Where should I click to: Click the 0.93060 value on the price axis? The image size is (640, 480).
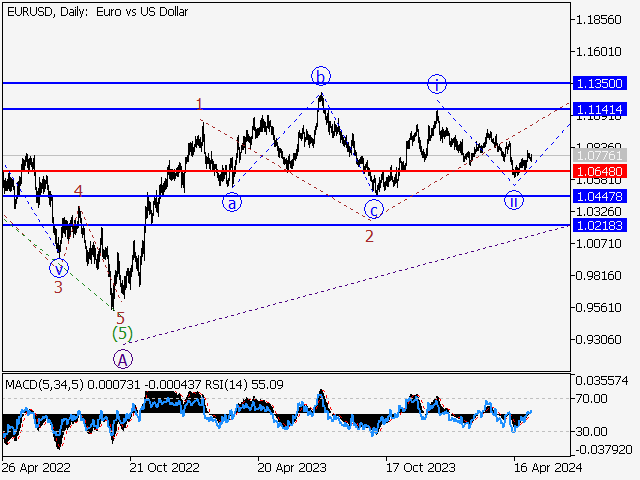(x=598, y=340)
